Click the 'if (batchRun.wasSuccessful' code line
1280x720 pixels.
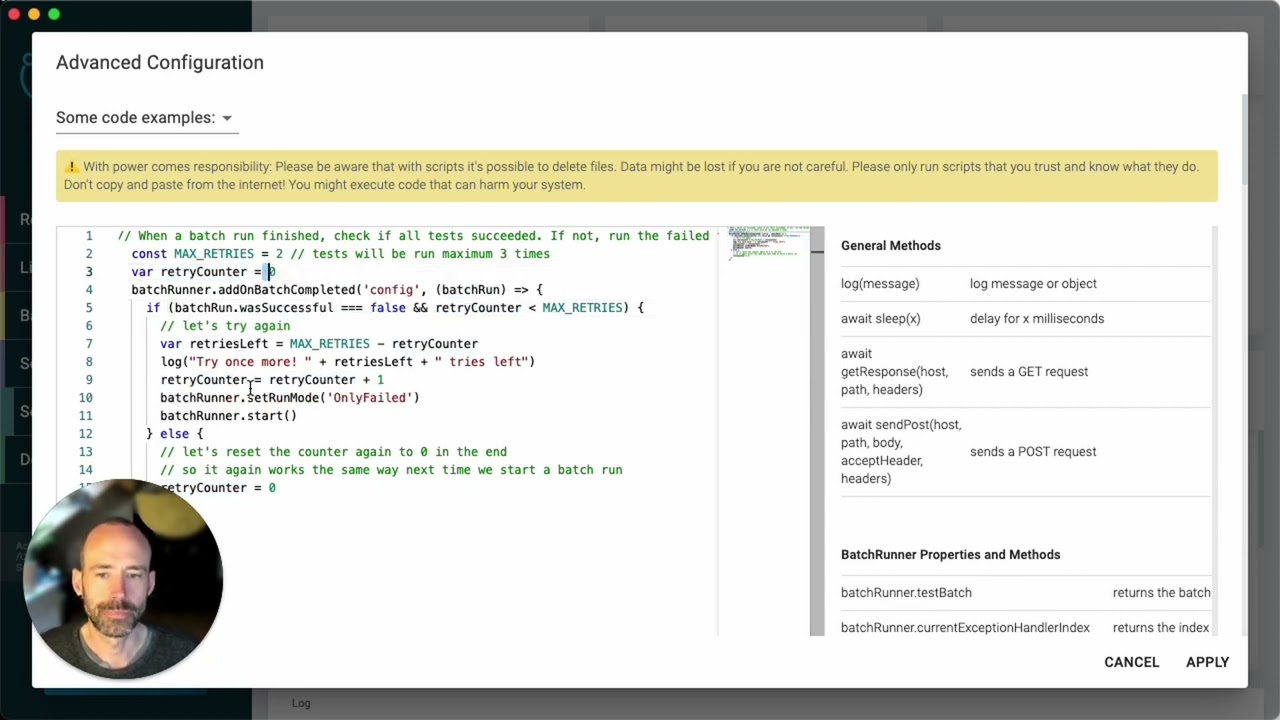tap(395, 308)
